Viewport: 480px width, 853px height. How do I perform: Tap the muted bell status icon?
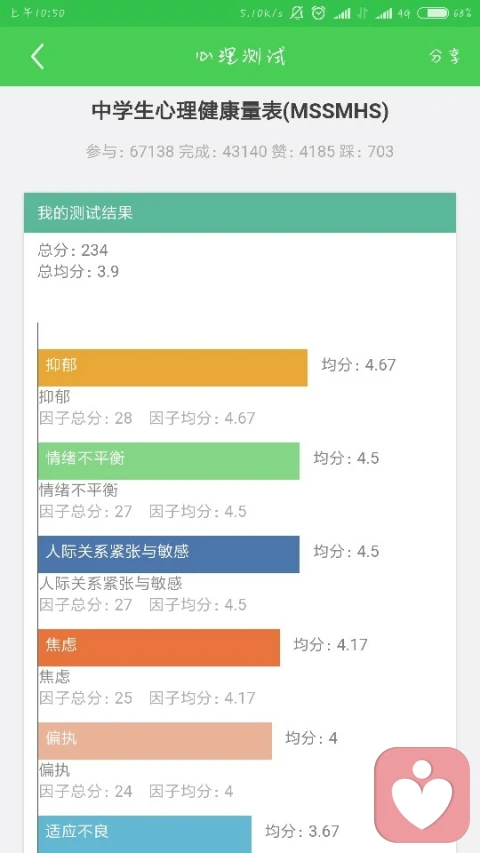297,13
